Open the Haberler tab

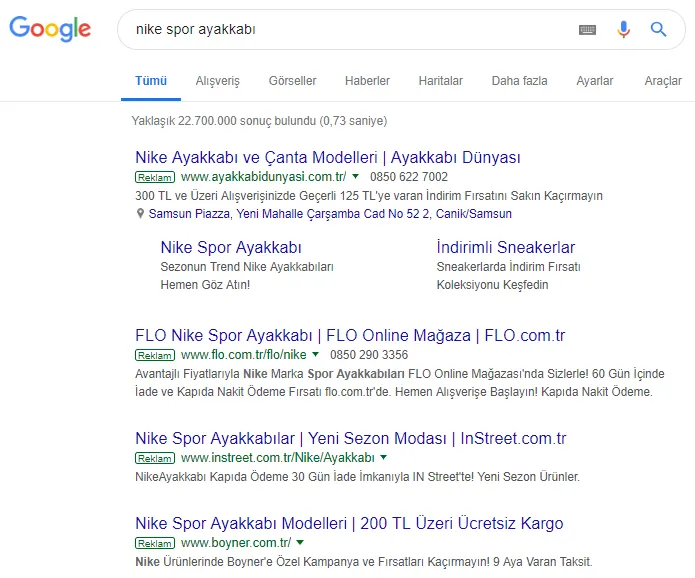[367, 81]
